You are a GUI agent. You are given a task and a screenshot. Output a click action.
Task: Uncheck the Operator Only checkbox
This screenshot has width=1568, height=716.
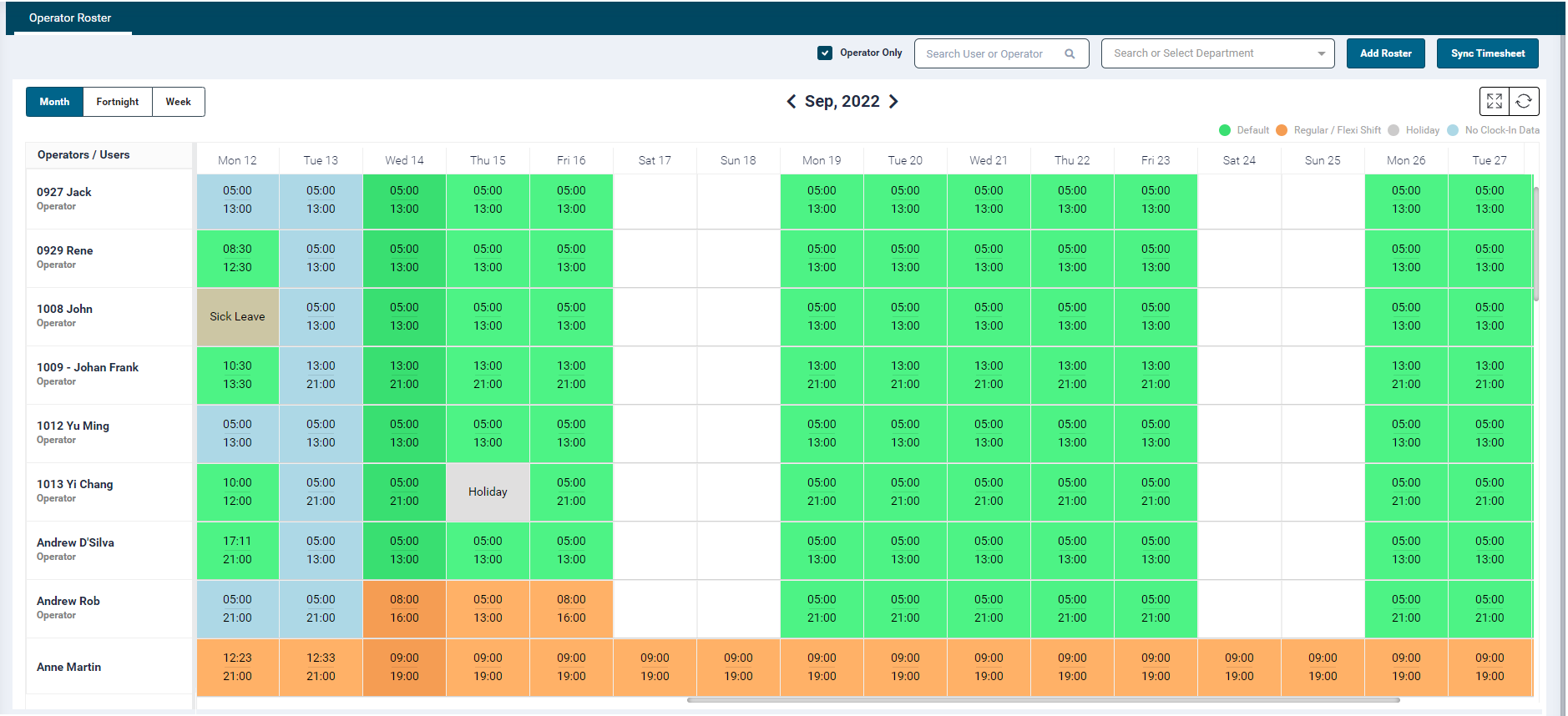pos(825,53)
